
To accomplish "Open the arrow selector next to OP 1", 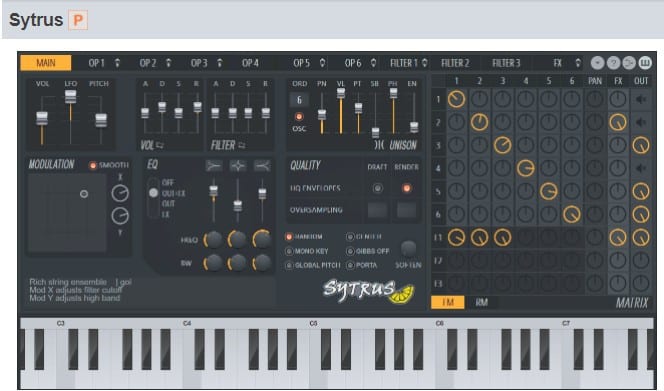I will tap(117, 63).
